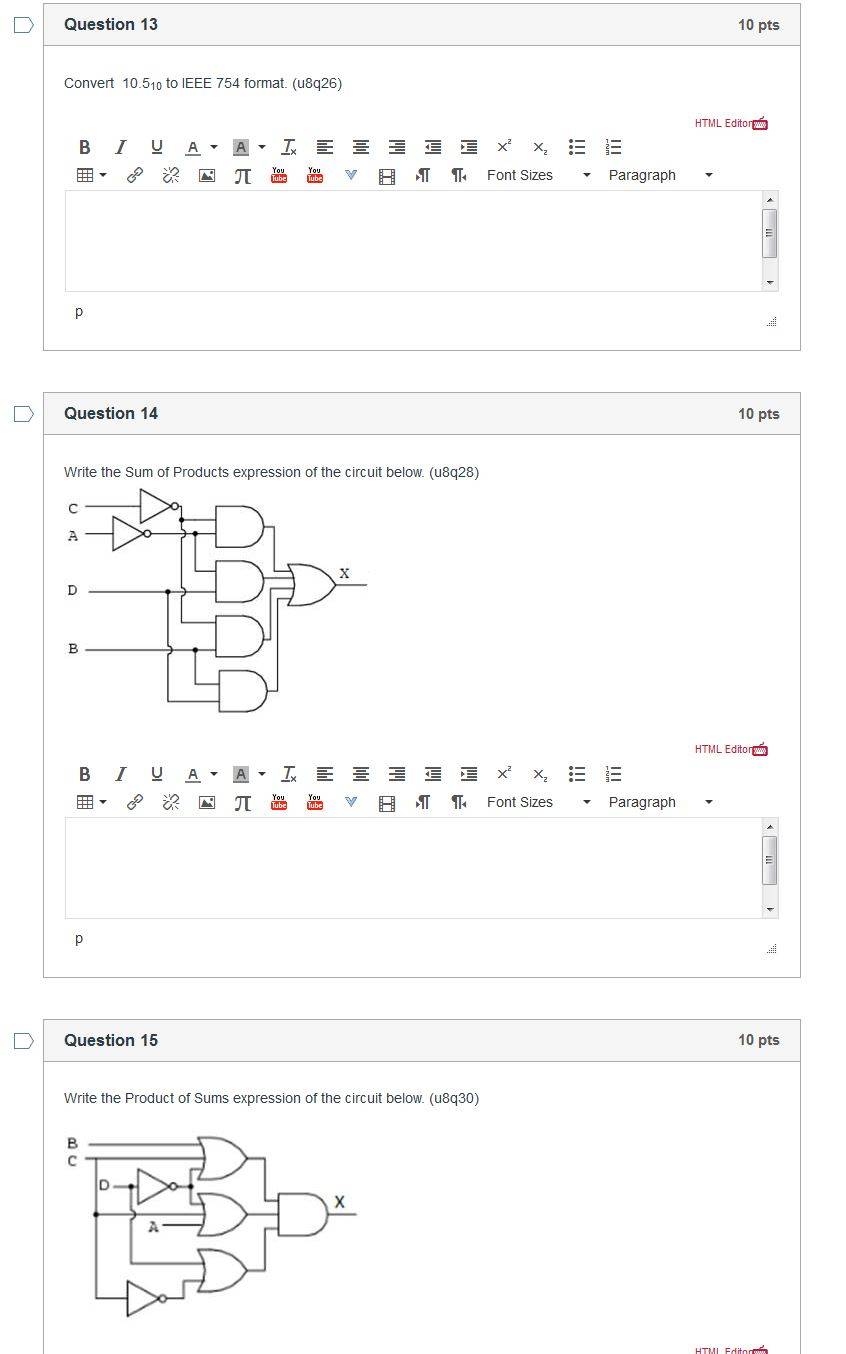The height and width of the screenshot is (1354, 846).
Task: Click numbered list icon in Question 14 editor
Action: 613,774
